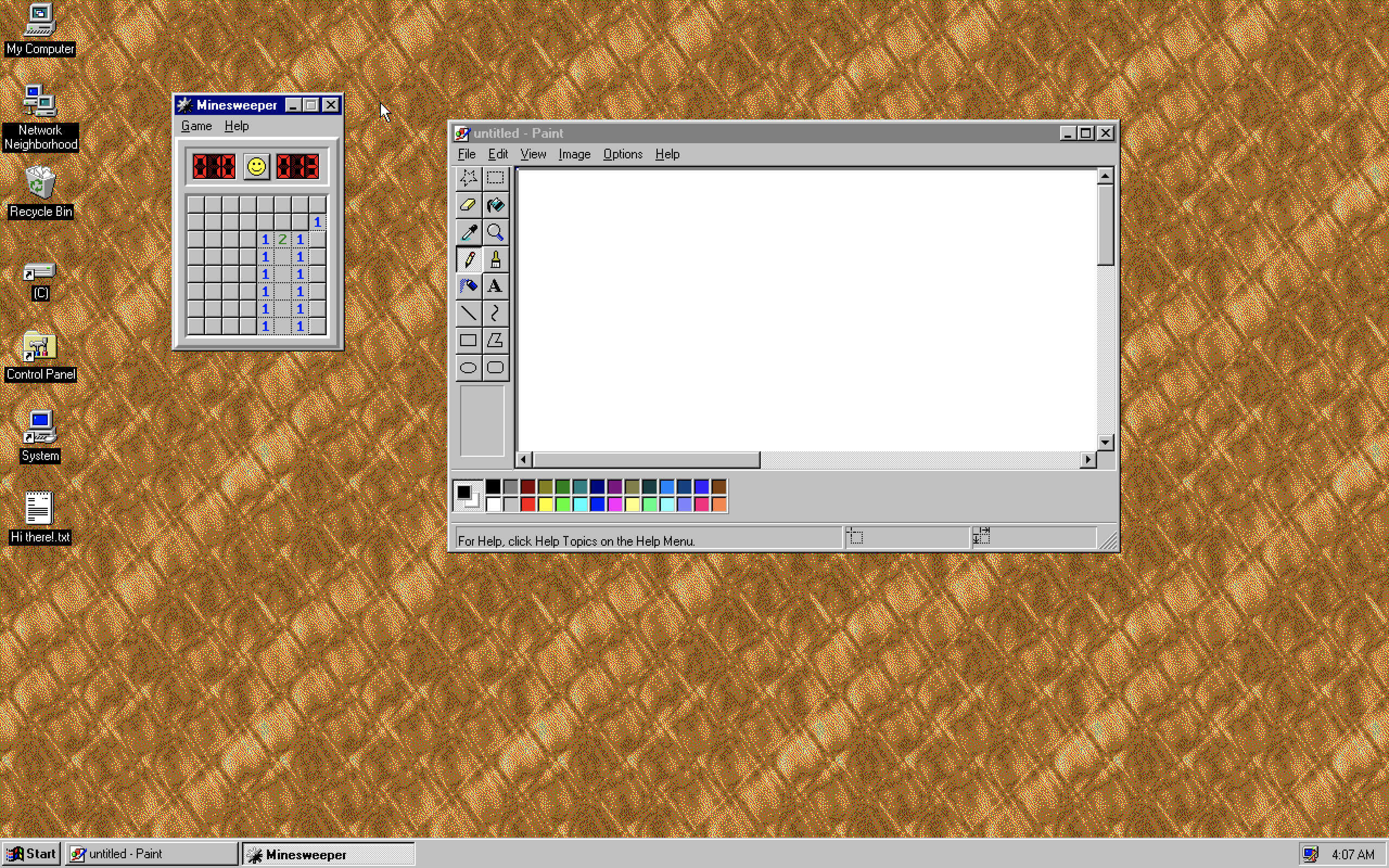Click the Minesweeper smiley face button
This screenshot has width=1389, height=868.
point(257,167)
